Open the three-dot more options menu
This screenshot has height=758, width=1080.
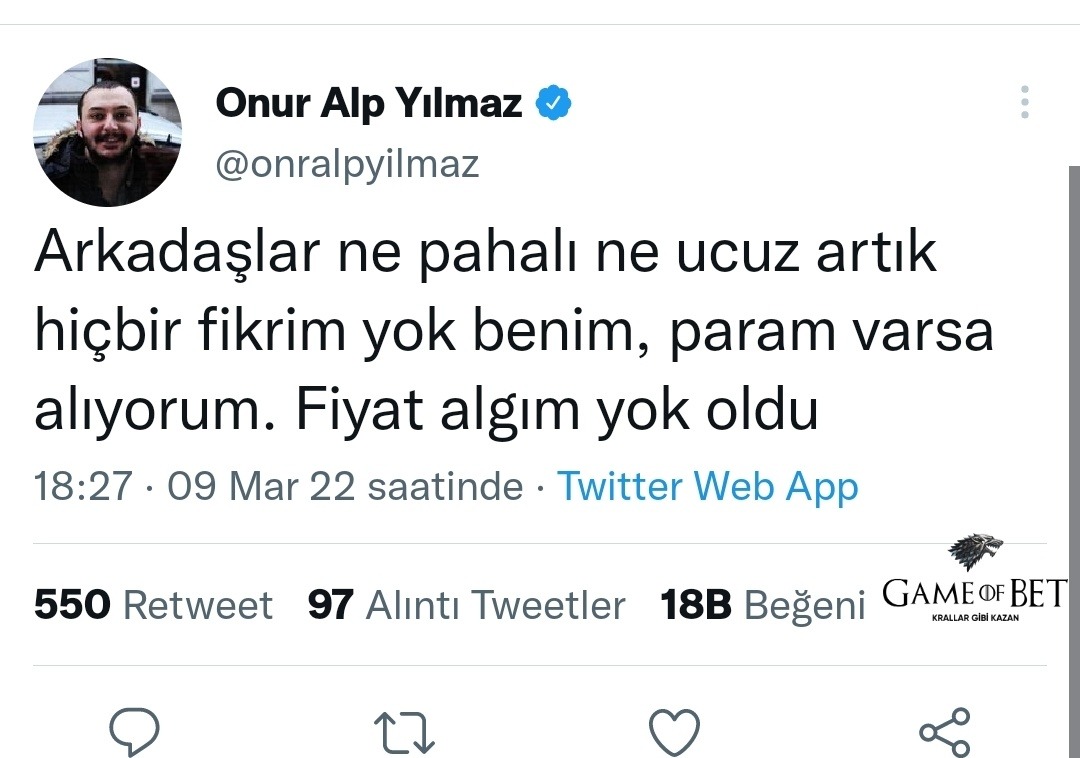[1024, 103]
